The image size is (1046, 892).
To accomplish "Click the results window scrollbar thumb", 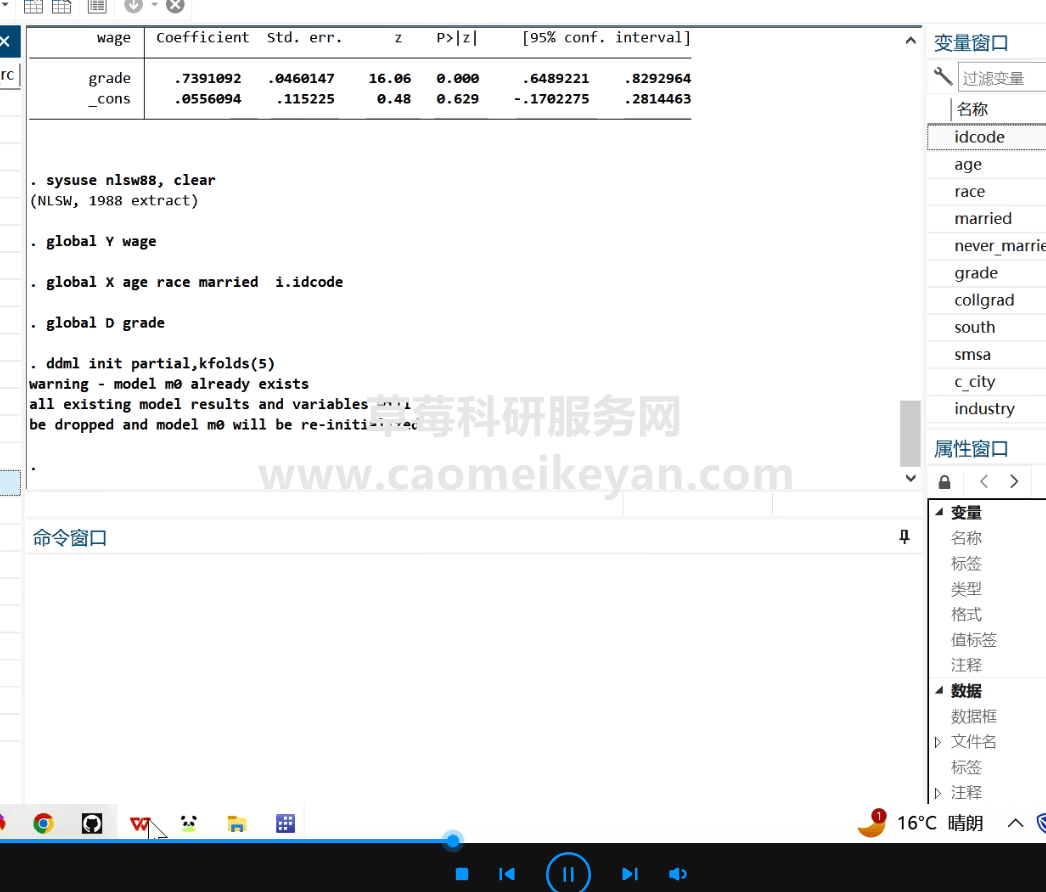I will pos(910,433).
